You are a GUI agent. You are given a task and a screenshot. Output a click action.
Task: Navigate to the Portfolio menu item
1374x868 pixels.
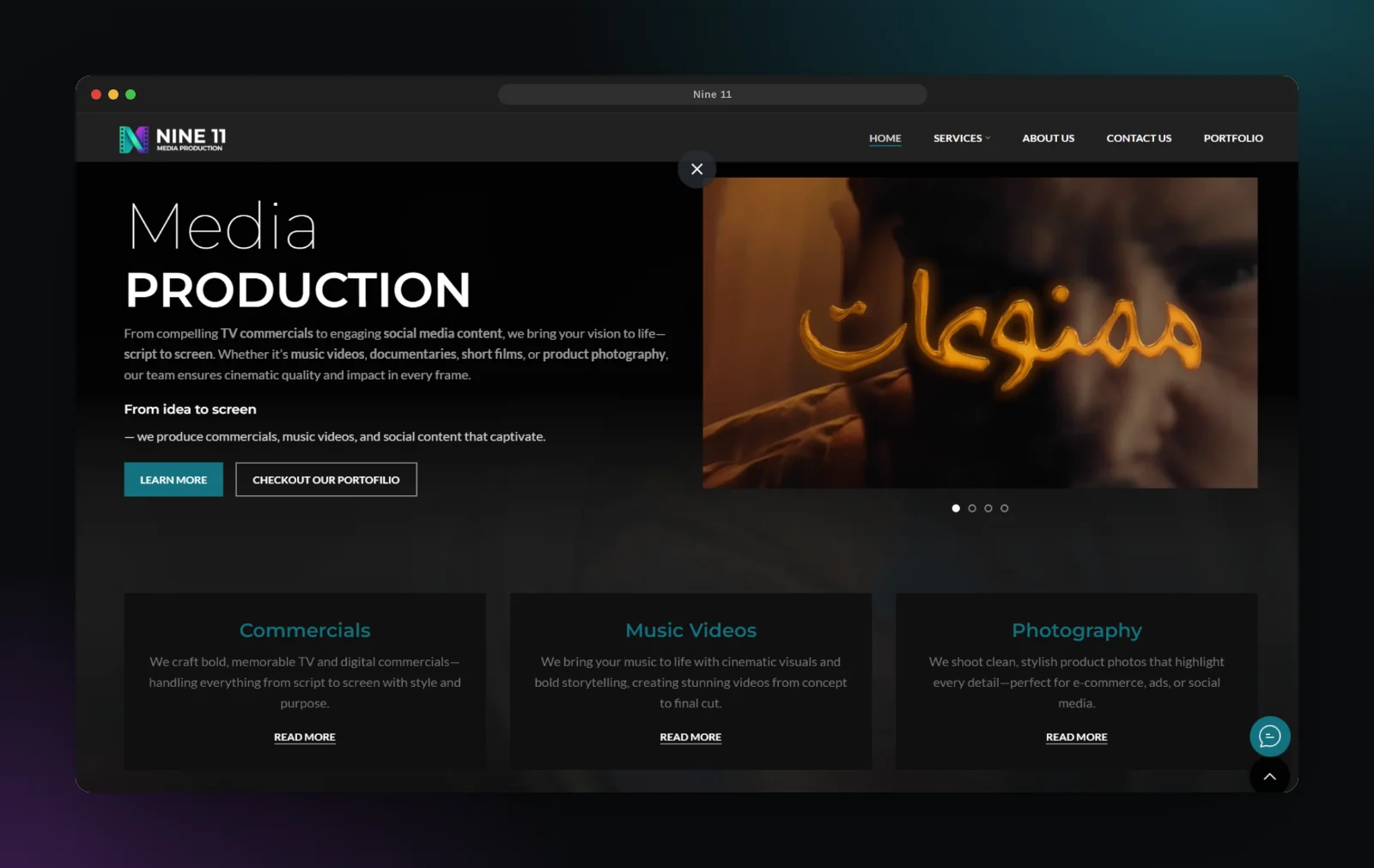point(1233,138)
